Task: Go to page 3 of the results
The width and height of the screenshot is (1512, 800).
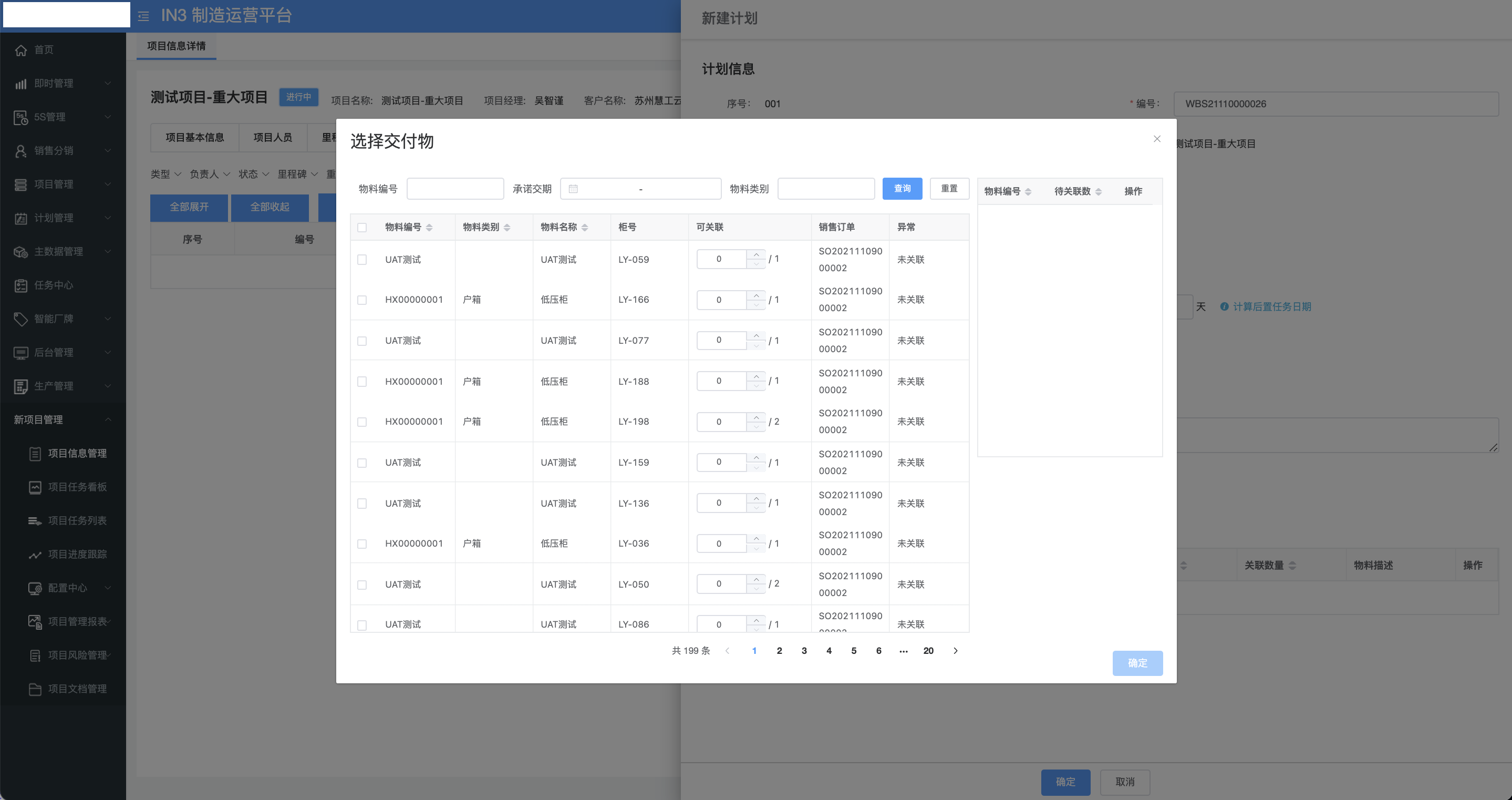Action: [x=803, y=651]
